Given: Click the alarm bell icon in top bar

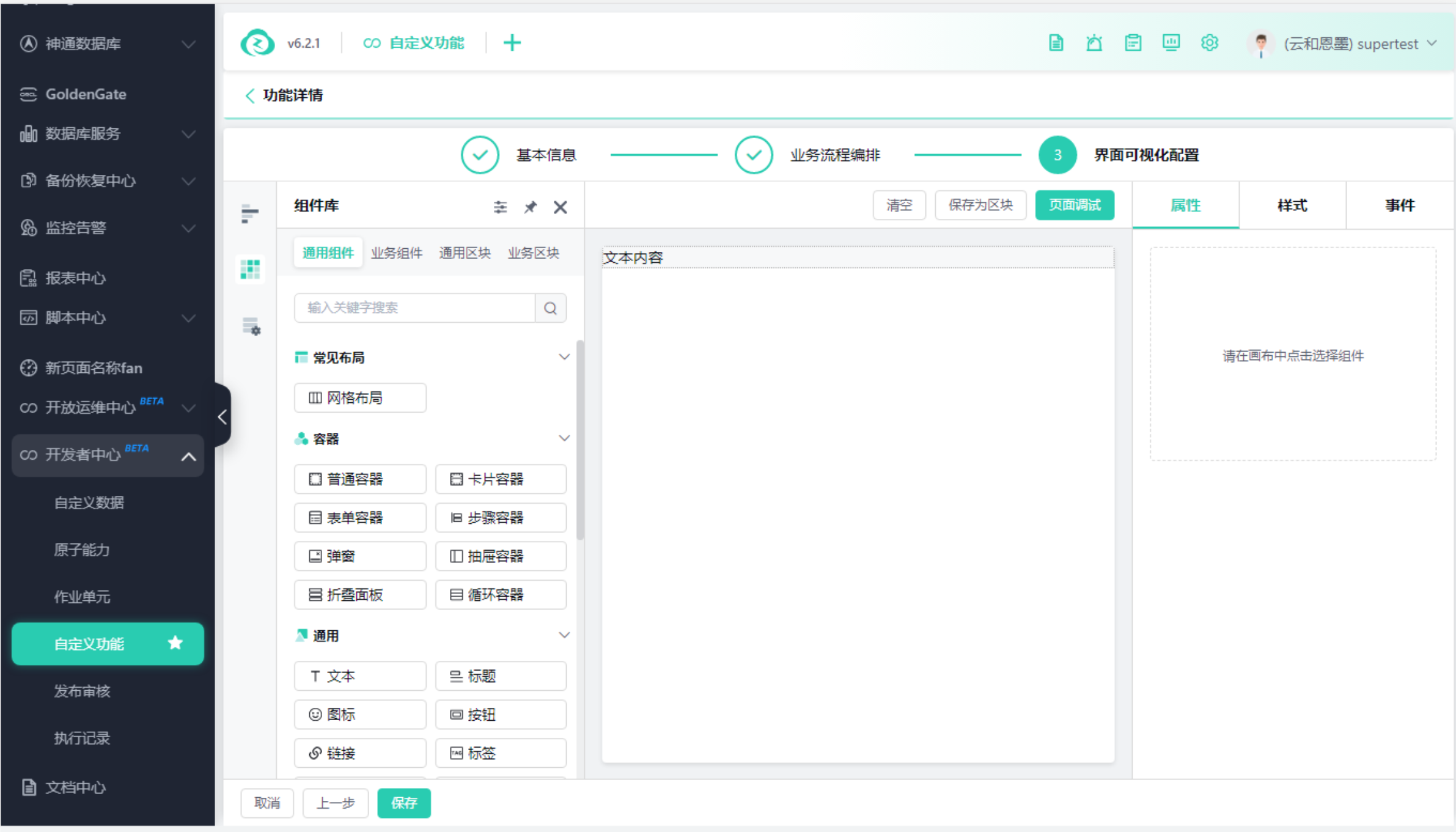Looking at the screenshot, I should tap(1094, 43).
